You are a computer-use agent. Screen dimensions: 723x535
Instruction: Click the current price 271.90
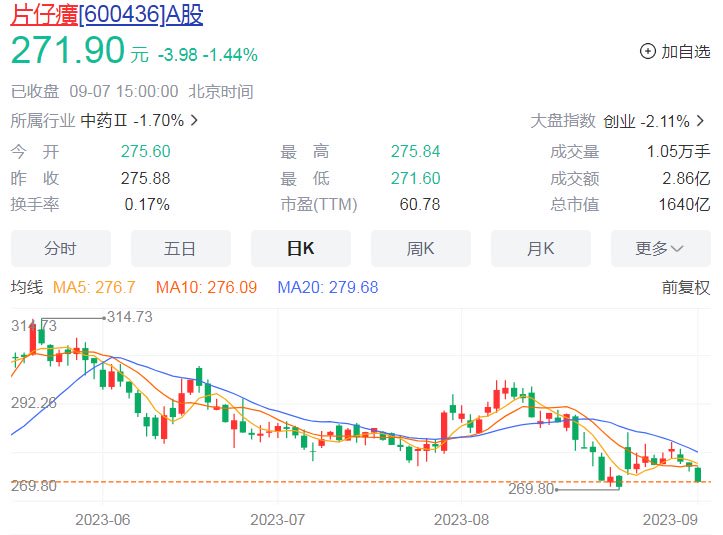tap(68, 49)
